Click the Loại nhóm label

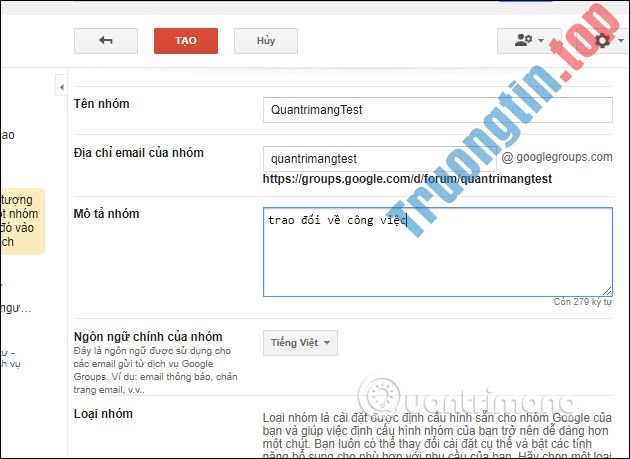(103, 414)
